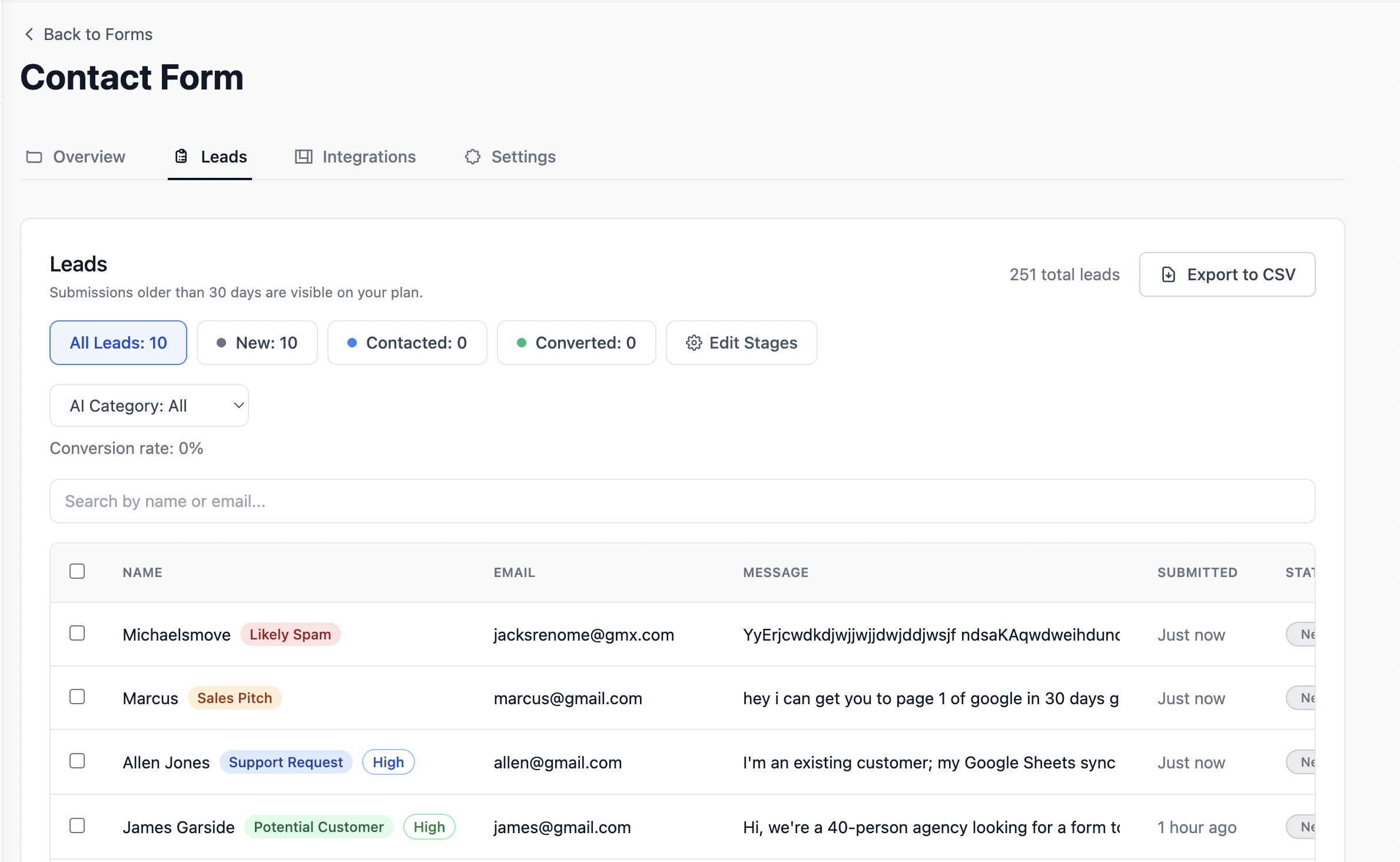Image resolution: width=1400 pixels, height=862 pixels.
Task: Click the Leads clipboard icon
Action: tap(181, 156)
